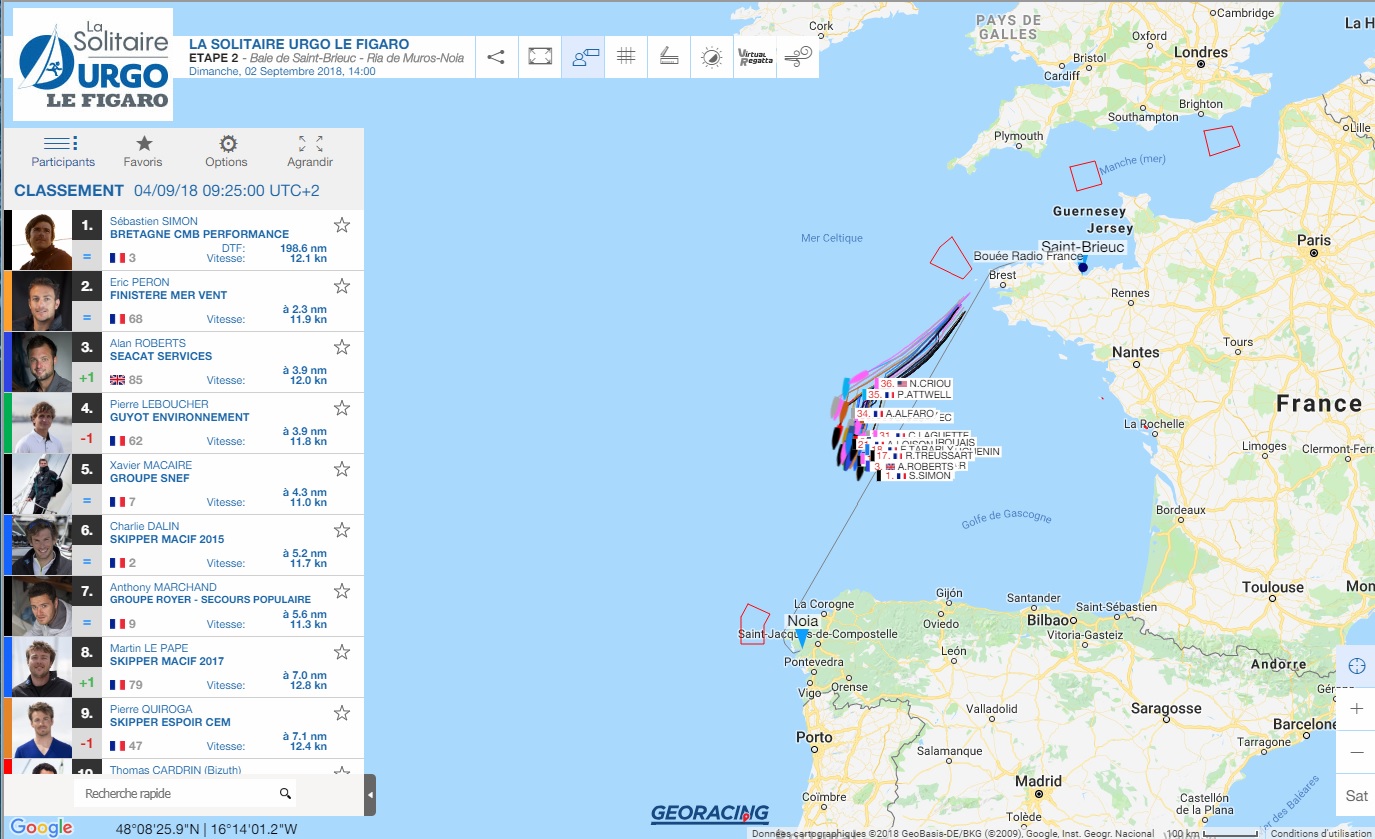Select the A.ALFARO boat label on map
This screenshot has height=839, width=1375.
tap(895, 413)
